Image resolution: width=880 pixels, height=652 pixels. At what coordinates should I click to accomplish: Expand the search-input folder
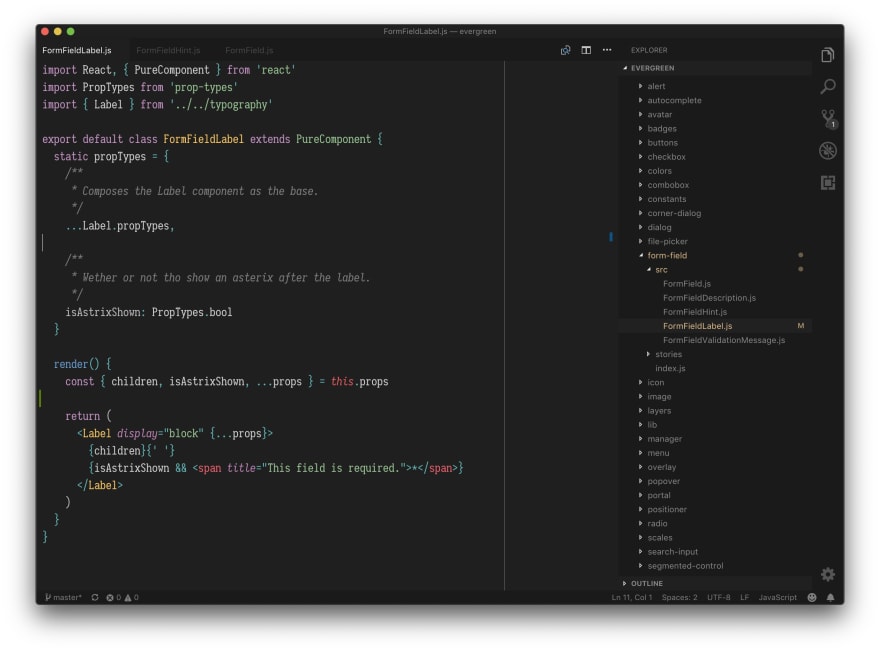click(716, 552)
